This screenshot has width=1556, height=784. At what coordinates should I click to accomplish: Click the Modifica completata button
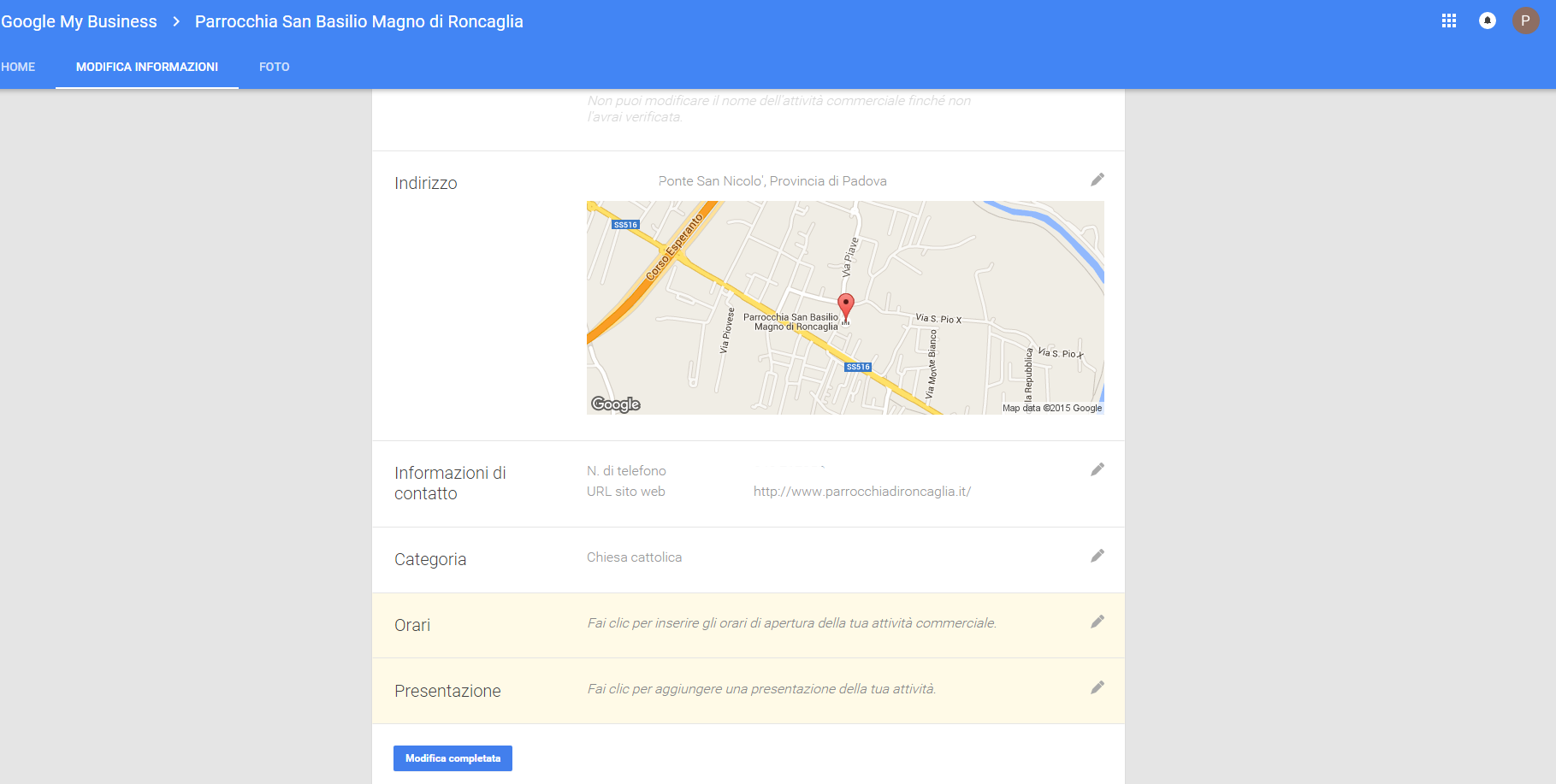coord(453,758)
